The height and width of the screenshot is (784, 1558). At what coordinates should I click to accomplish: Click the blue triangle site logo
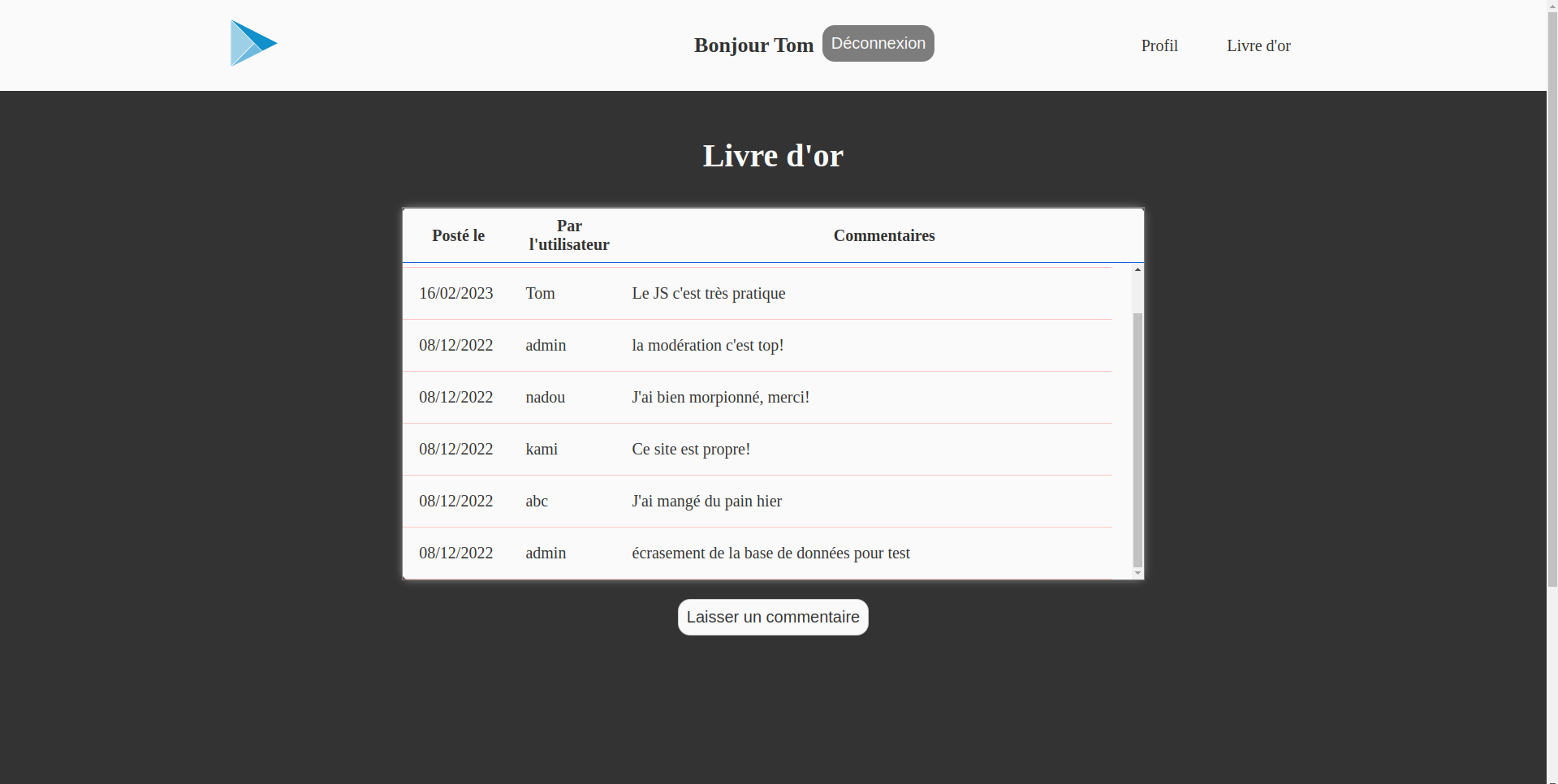click(x=254, y=43)
